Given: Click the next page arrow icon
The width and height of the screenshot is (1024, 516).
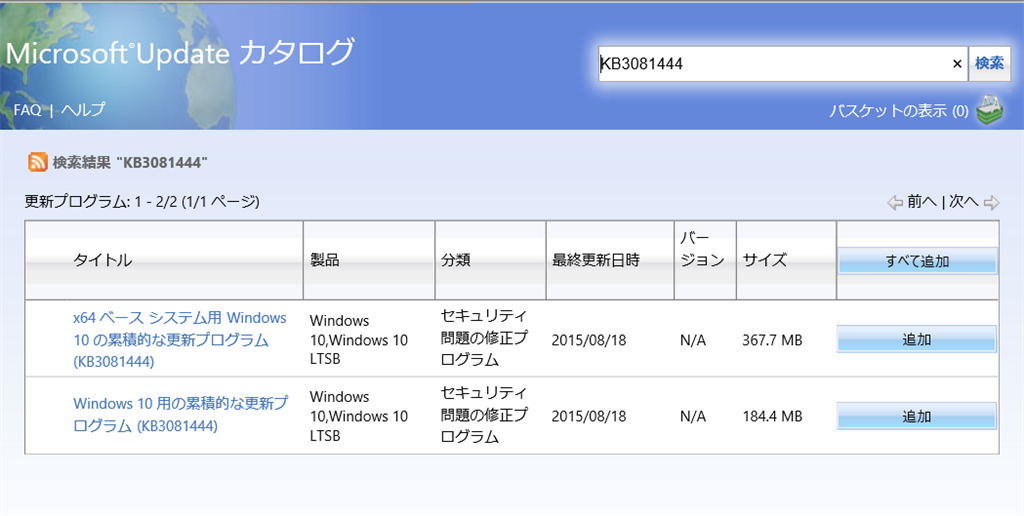Looking at the screenshot, I should [x=991, y=202].
